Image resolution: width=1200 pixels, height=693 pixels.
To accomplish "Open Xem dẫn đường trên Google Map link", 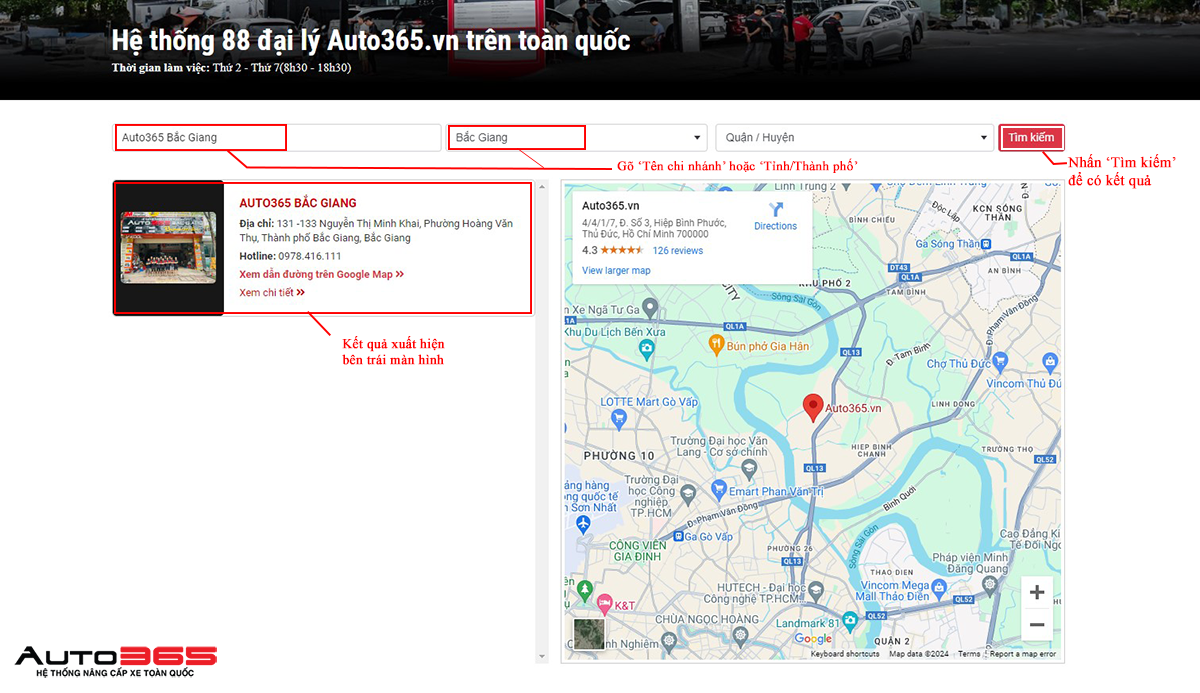I will (321, 274).
